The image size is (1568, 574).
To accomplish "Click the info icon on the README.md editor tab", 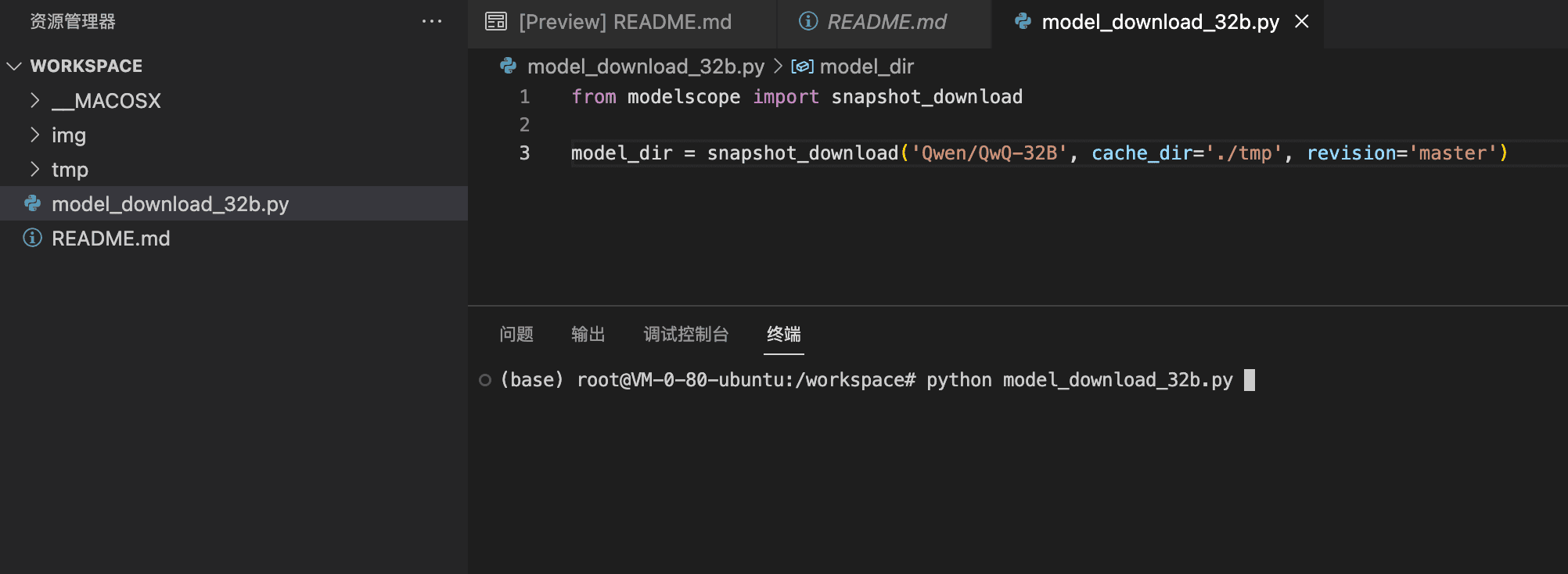I will pos(808,21).
